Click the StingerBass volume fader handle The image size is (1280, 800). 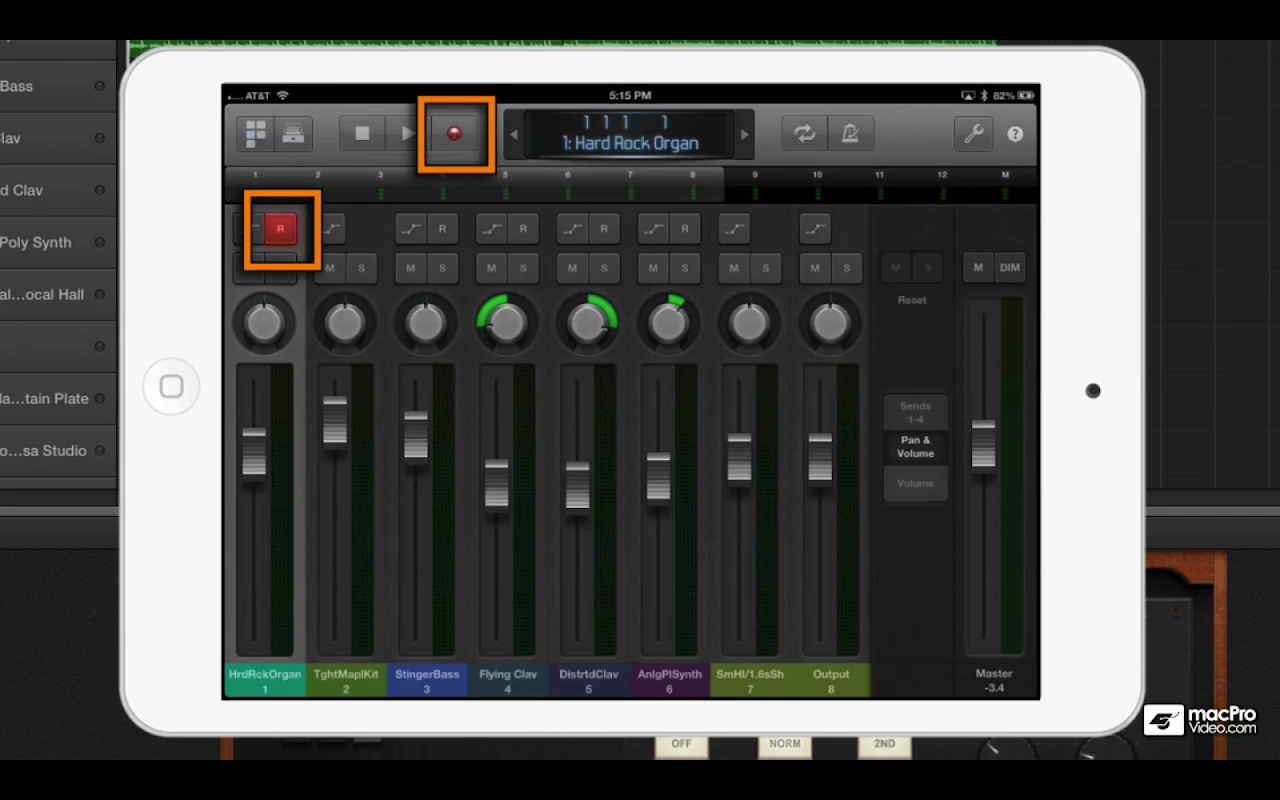[416, 435]
